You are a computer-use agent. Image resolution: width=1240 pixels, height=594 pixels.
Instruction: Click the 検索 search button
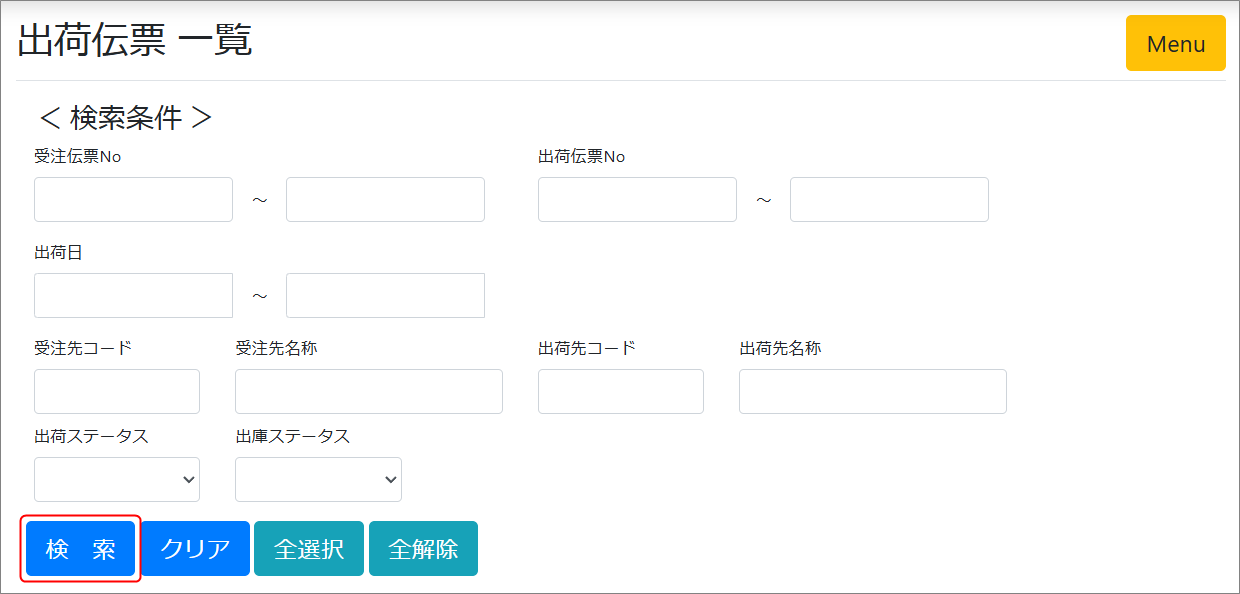coord(80,549)
